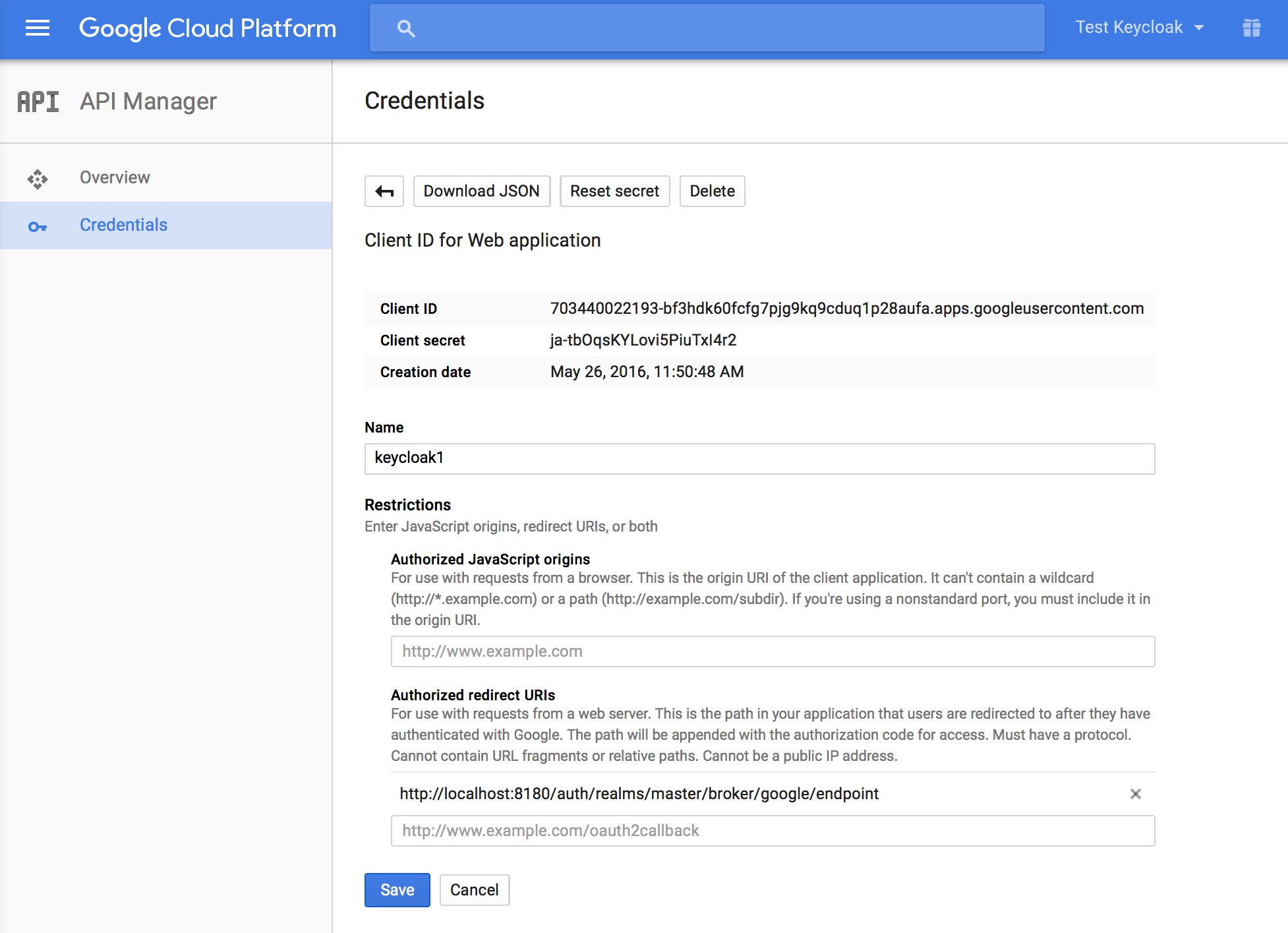Focus the Name field containing keycloak1

coord(759,458)
